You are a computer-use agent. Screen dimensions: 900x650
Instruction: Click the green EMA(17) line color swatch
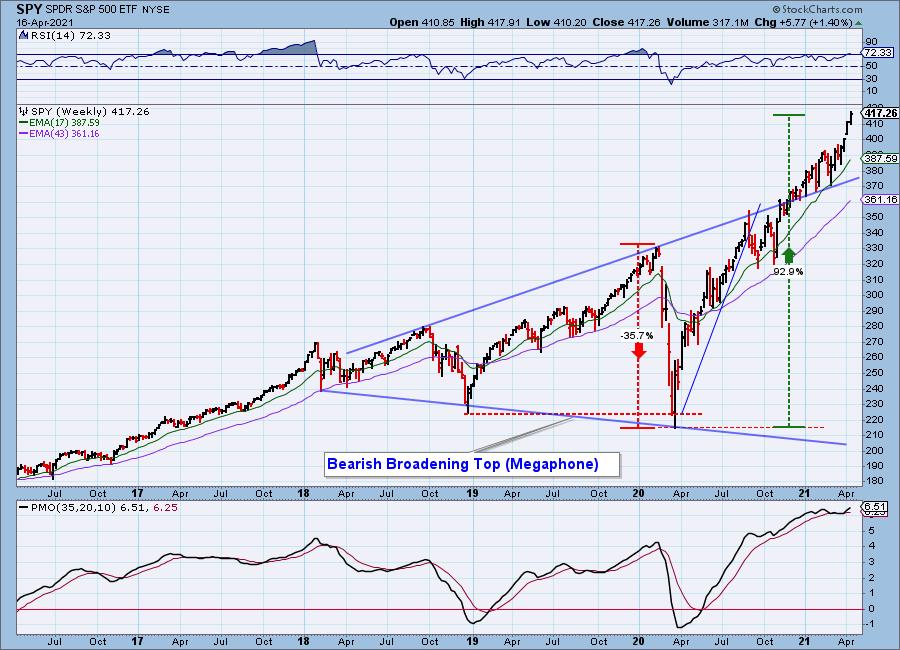24,123
